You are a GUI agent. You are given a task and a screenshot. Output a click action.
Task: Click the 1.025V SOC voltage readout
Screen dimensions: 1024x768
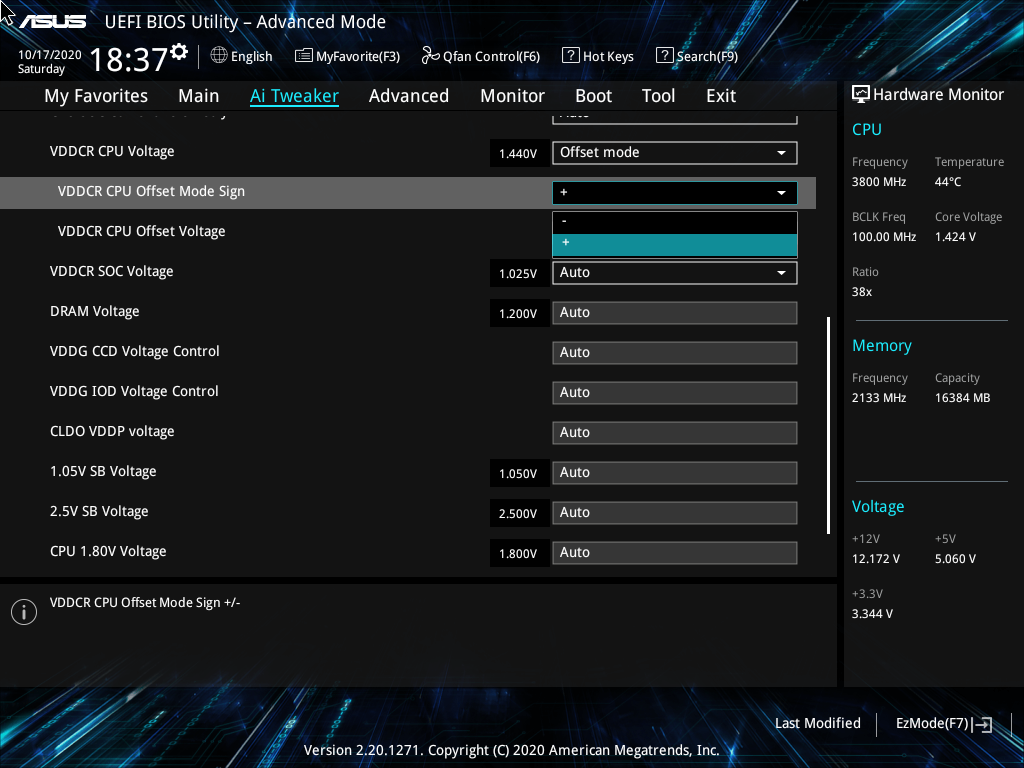coord(518,274)
